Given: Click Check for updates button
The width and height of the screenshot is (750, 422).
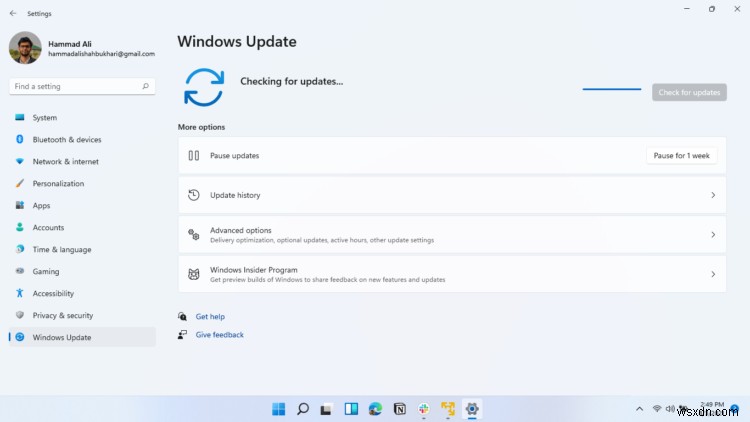Looking at the screenshot, I should 689,92.
